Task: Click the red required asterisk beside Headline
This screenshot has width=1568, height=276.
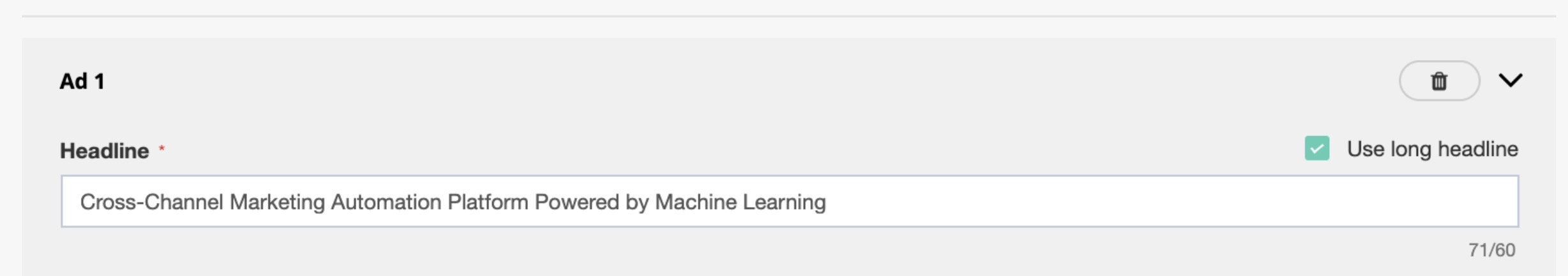Action: [x=162, y=148]
